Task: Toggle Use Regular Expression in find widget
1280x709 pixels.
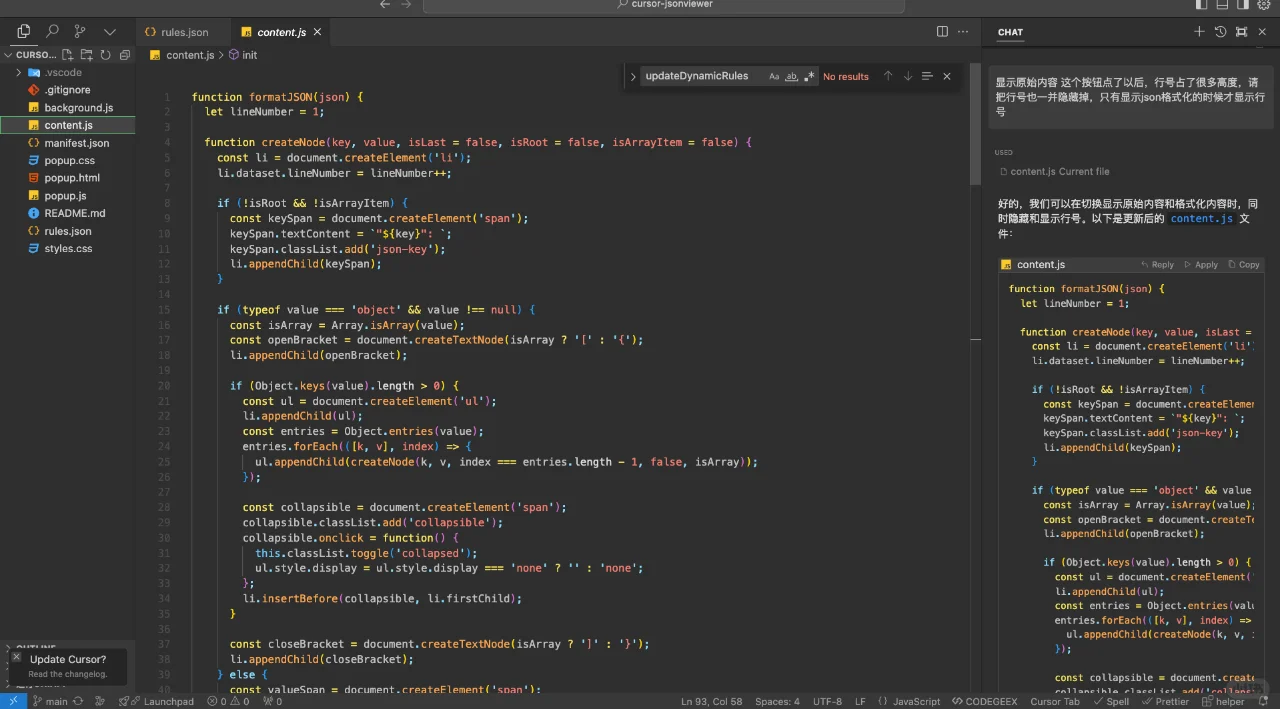Action: point(809,76)
